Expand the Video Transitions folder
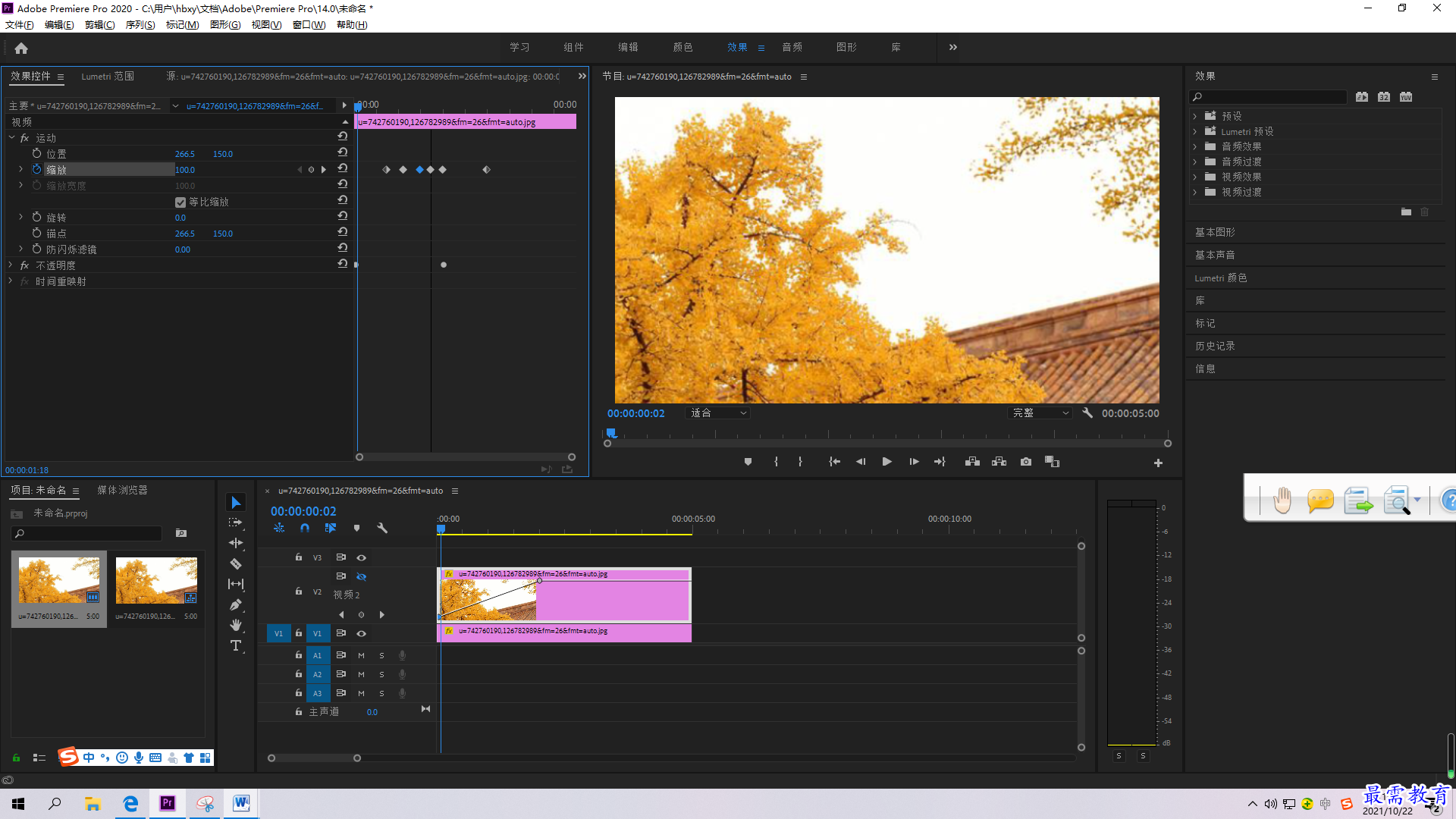 coord(1195,192)
